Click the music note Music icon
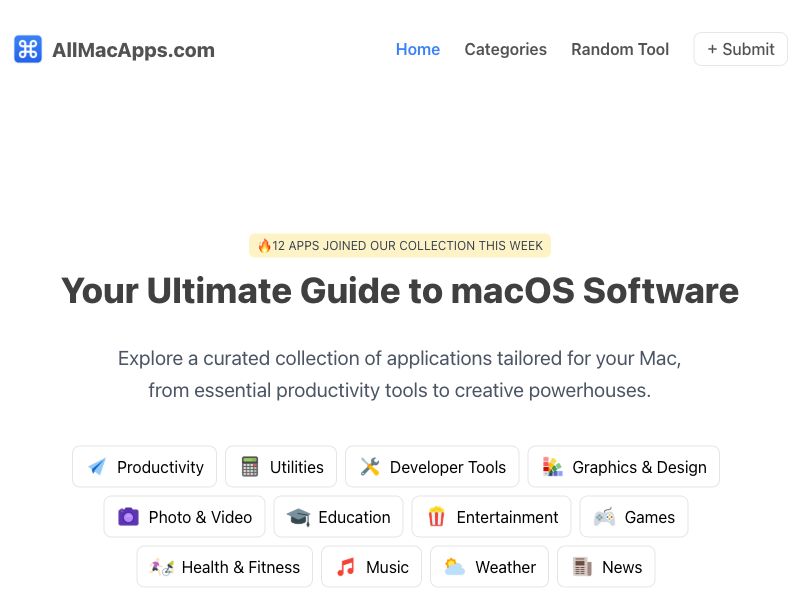This screenshot has width=800, height=600. (345, 566)
